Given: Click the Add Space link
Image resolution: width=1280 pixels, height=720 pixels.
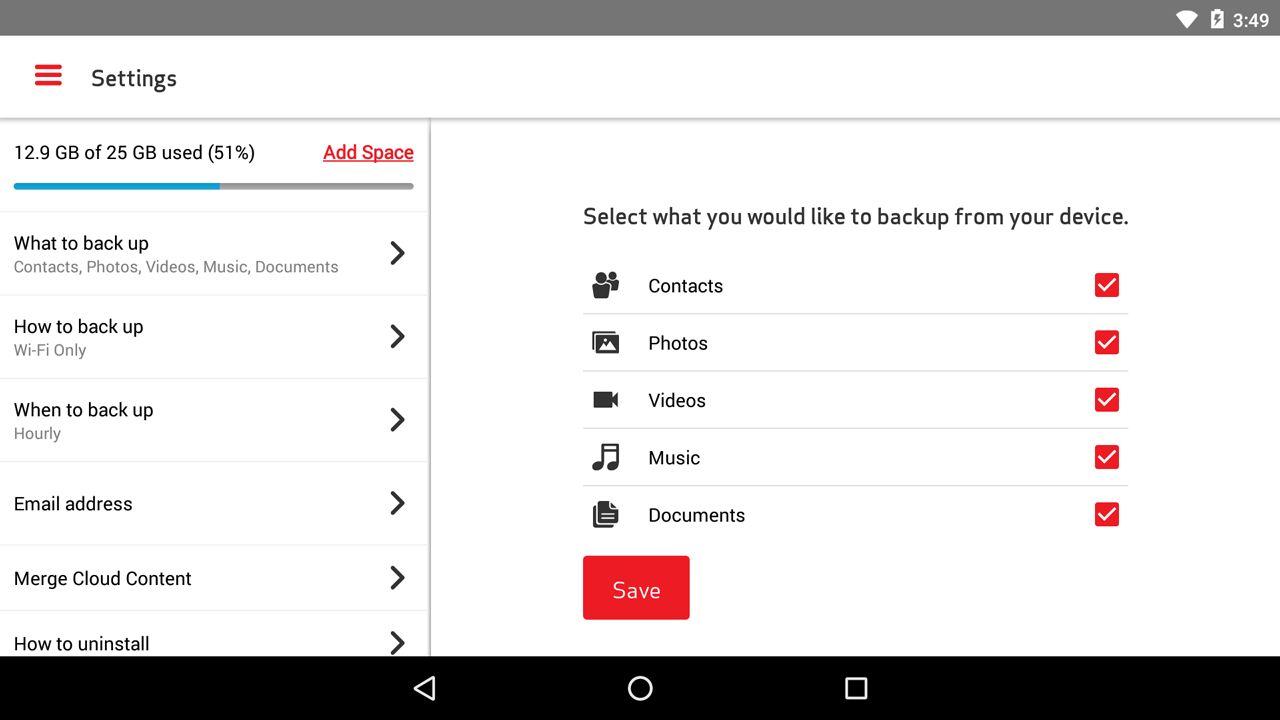Looking at the screenshot, I should click(368, 152).
